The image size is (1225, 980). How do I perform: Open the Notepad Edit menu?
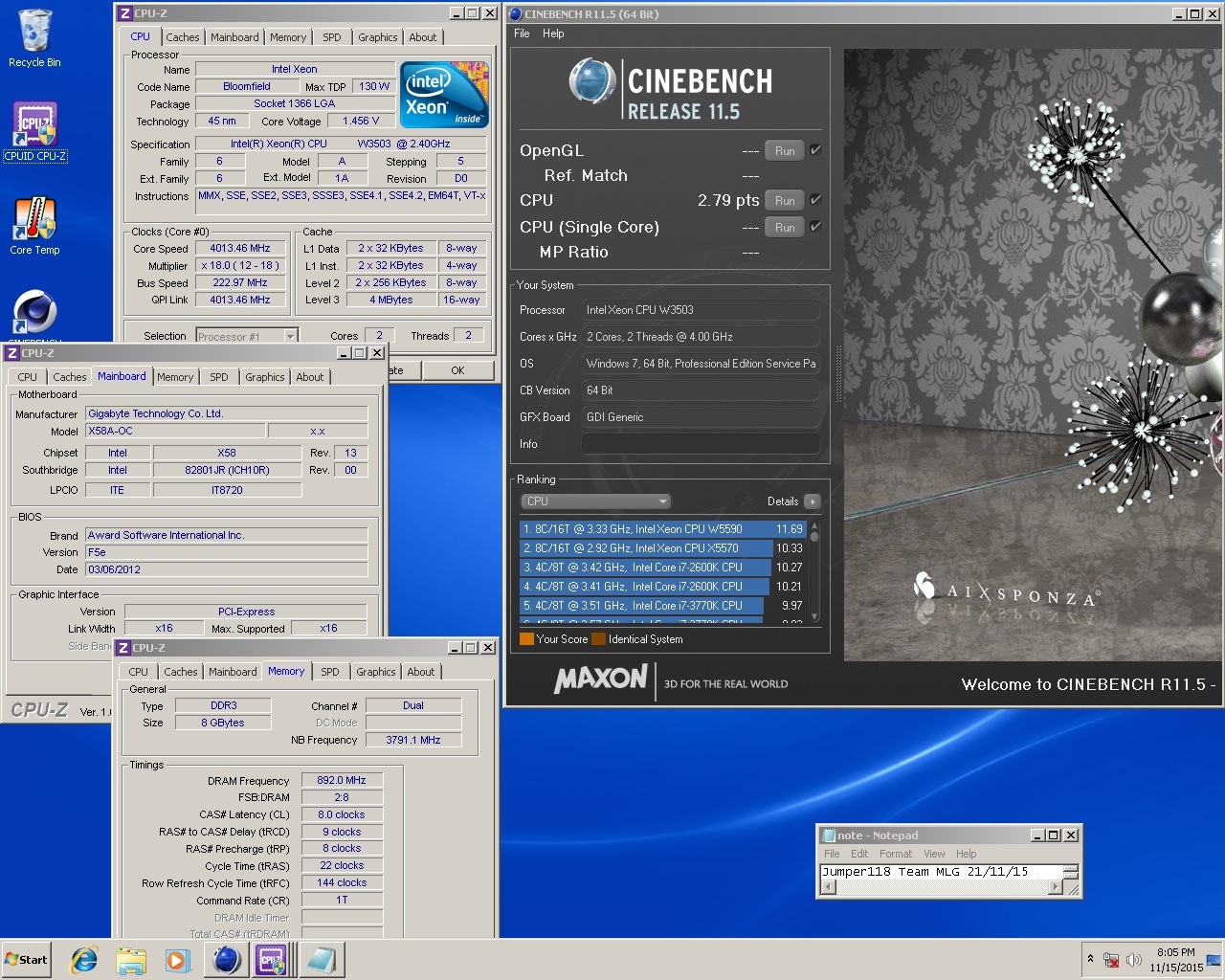click(859, 854)
